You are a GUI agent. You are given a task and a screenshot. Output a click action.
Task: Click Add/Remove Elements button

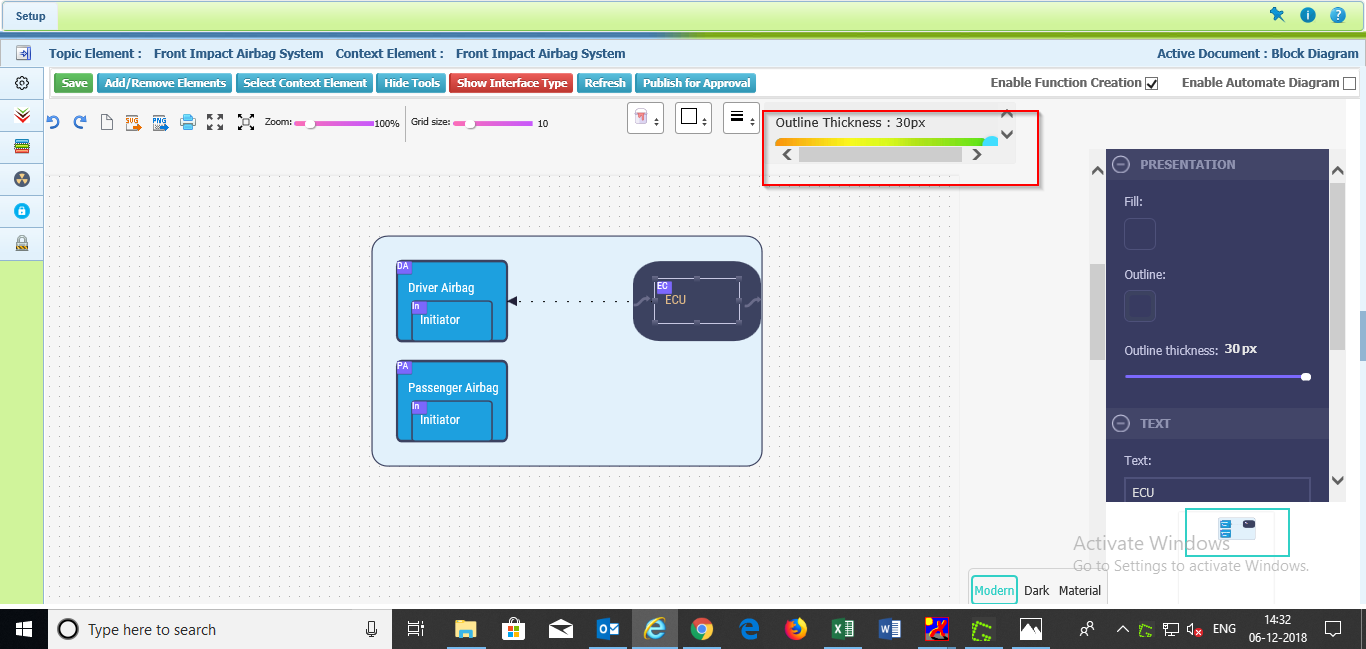coord(165,83)
